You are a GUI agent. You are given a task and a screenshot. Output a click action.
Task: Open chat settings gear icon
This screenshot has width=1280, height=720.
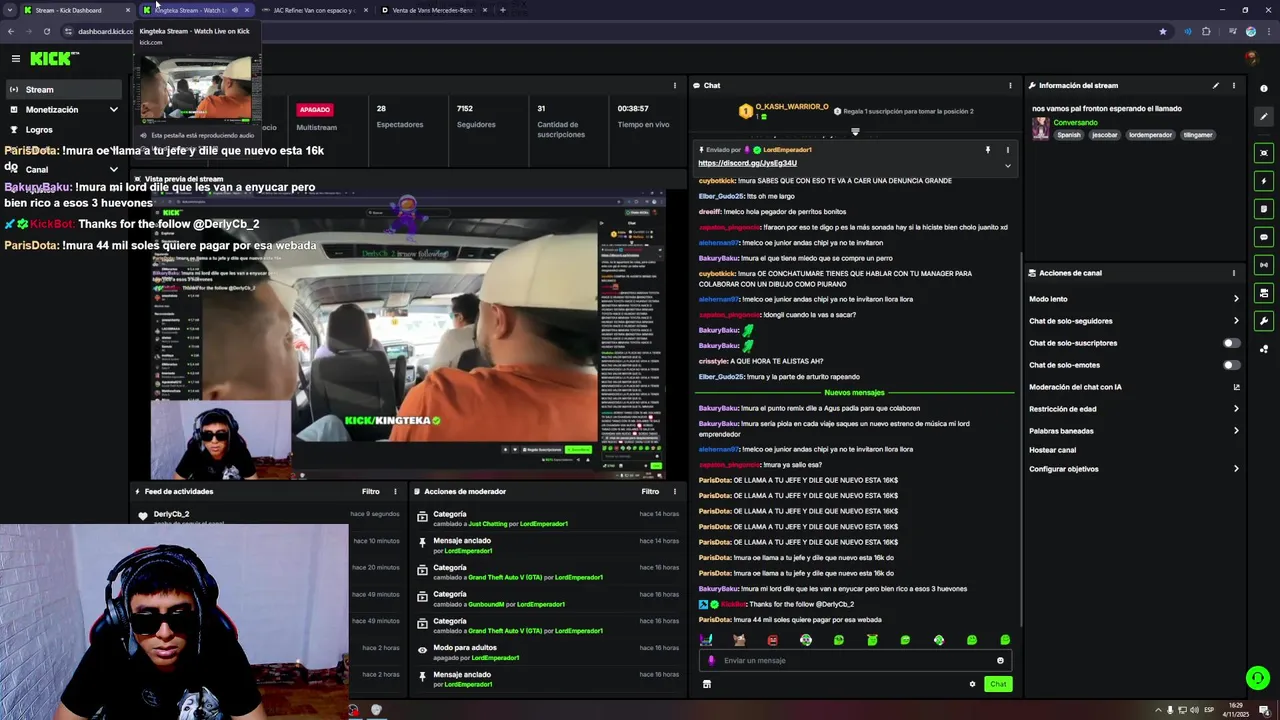[972, 684]
